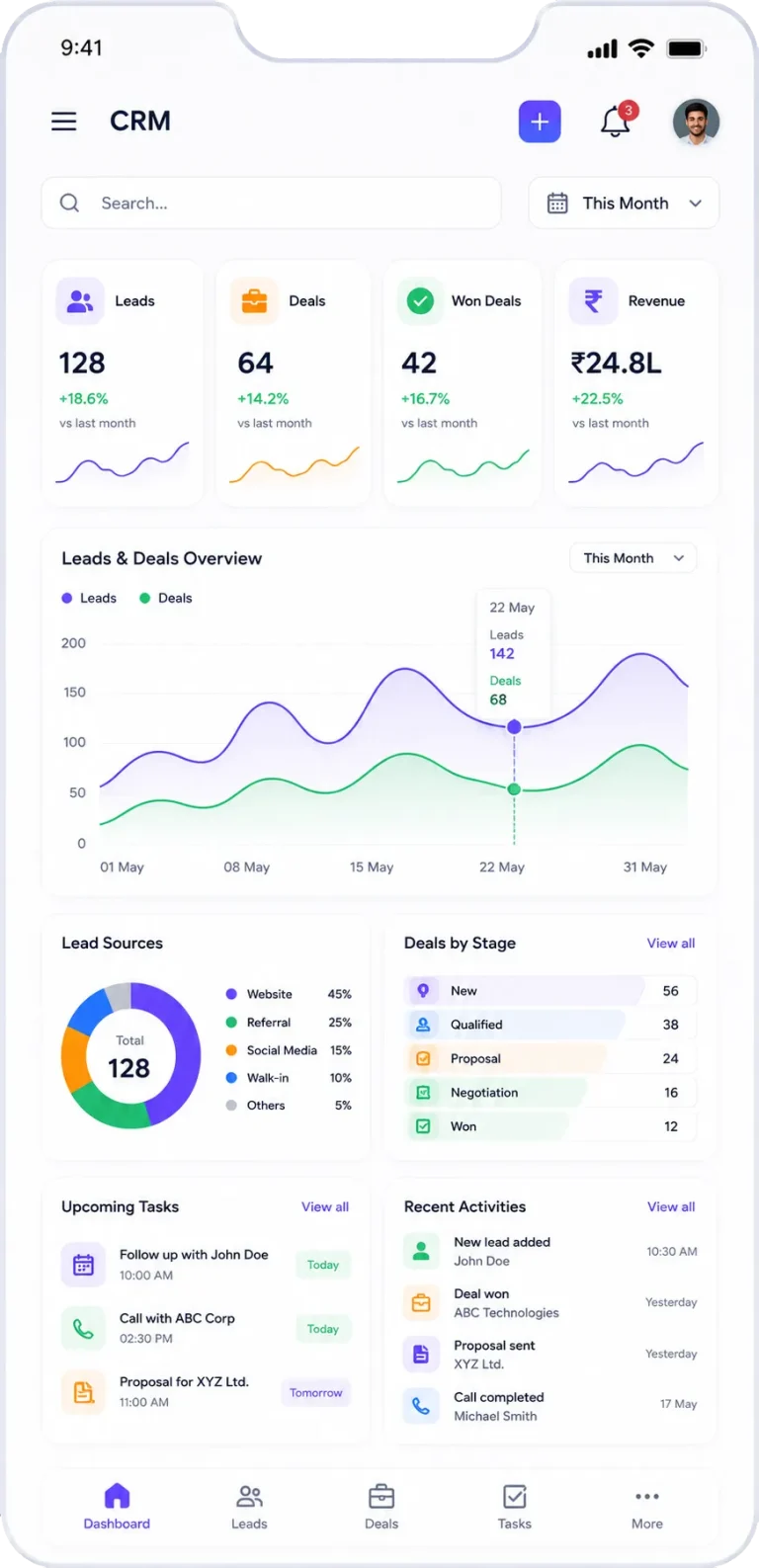Screen dimensions: 759x1568
Task: Click the Leads sparkline chart
Action: click(x=123, y=463)
